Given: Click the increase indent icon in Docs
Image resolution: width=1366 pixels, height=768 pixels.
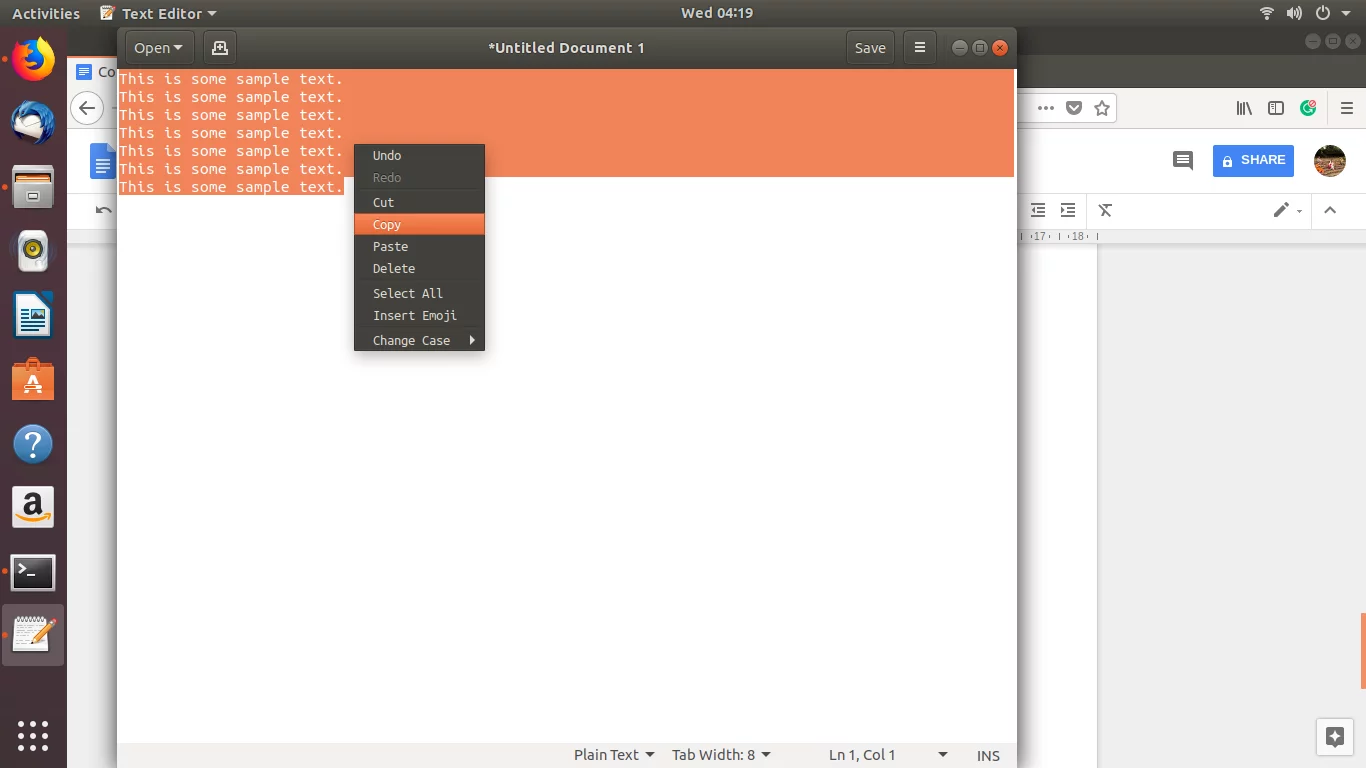Looking at the screenshot, I should click(x=1068, y=210).
